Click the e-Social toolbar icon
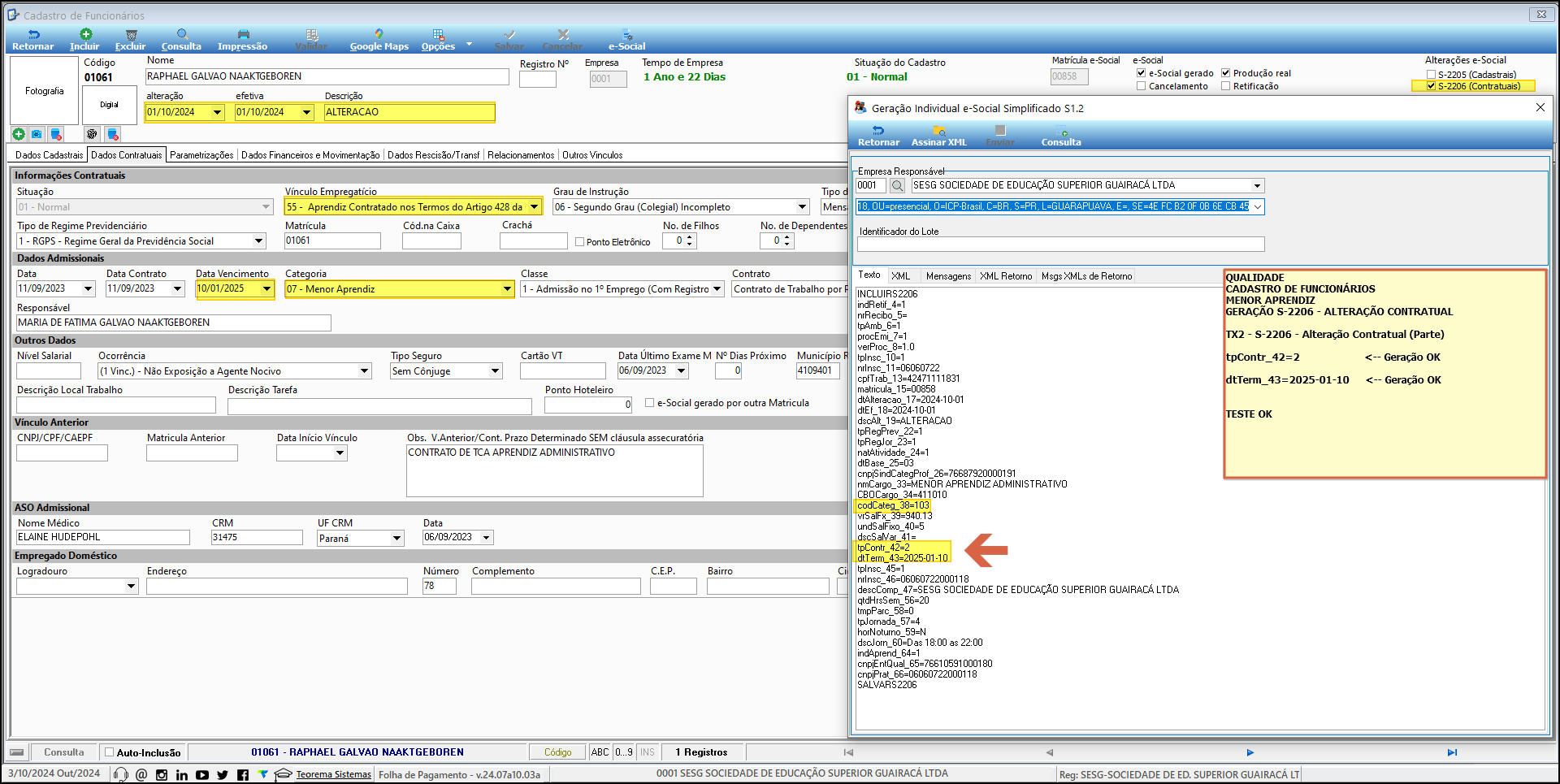 point(627,34)
